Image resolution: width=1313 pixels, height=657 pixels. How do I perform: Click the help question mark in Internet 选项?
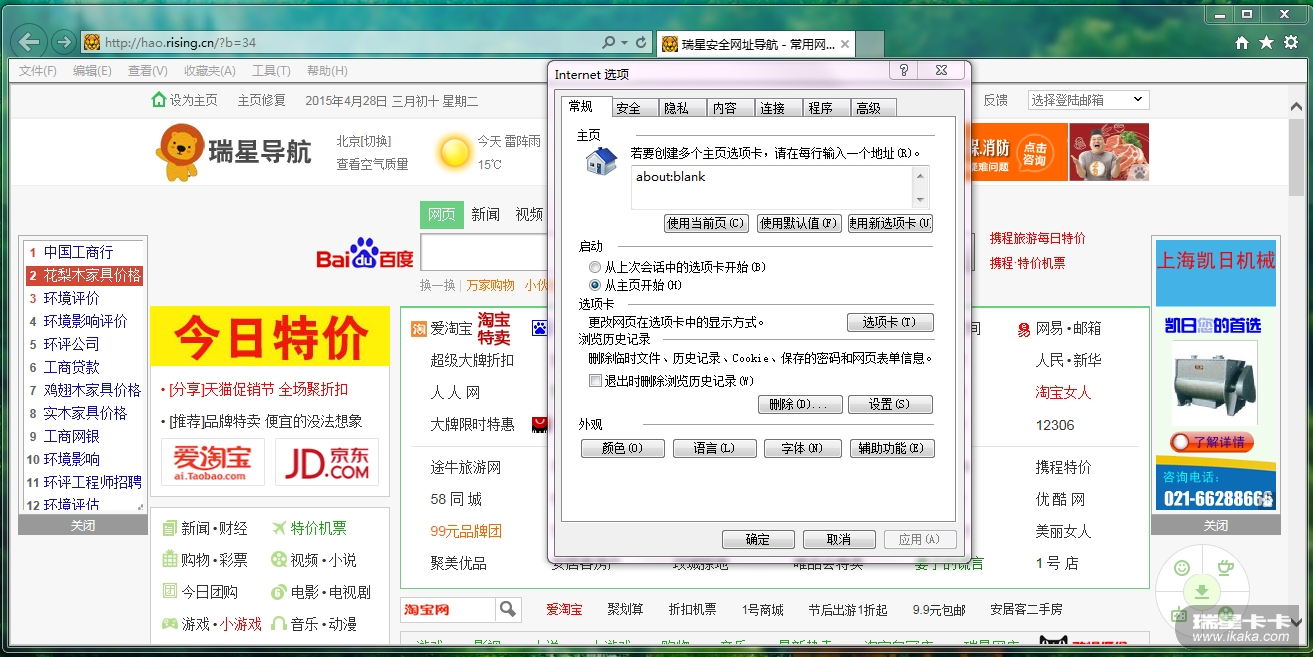pos(904,71)
